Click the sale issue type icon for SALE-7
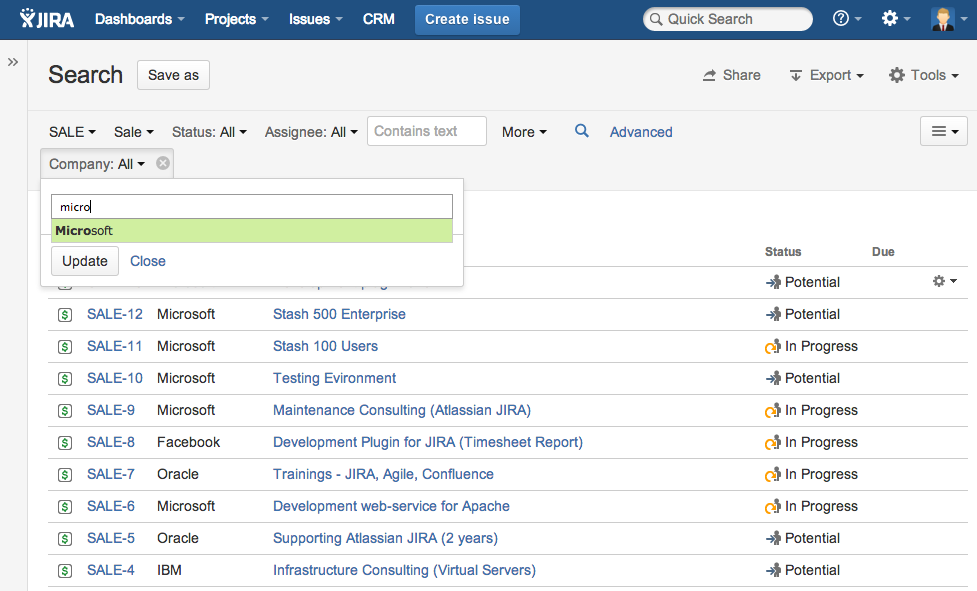977x591 pixels. (65, 475)
